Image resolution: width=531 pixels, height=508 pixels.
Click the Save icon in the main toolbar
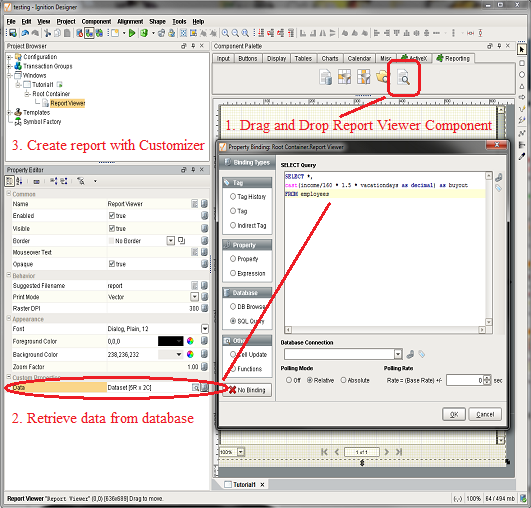[x=13, y=33]
